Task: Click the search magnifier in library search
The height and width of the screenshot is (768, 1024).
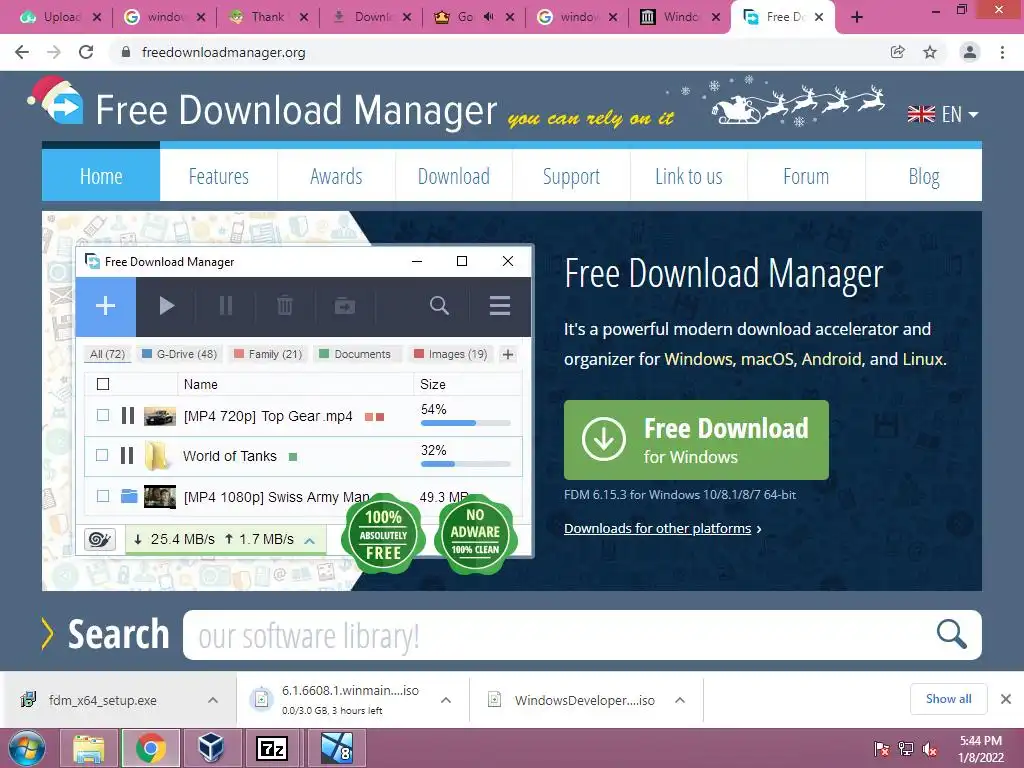Action: [951, 634]
